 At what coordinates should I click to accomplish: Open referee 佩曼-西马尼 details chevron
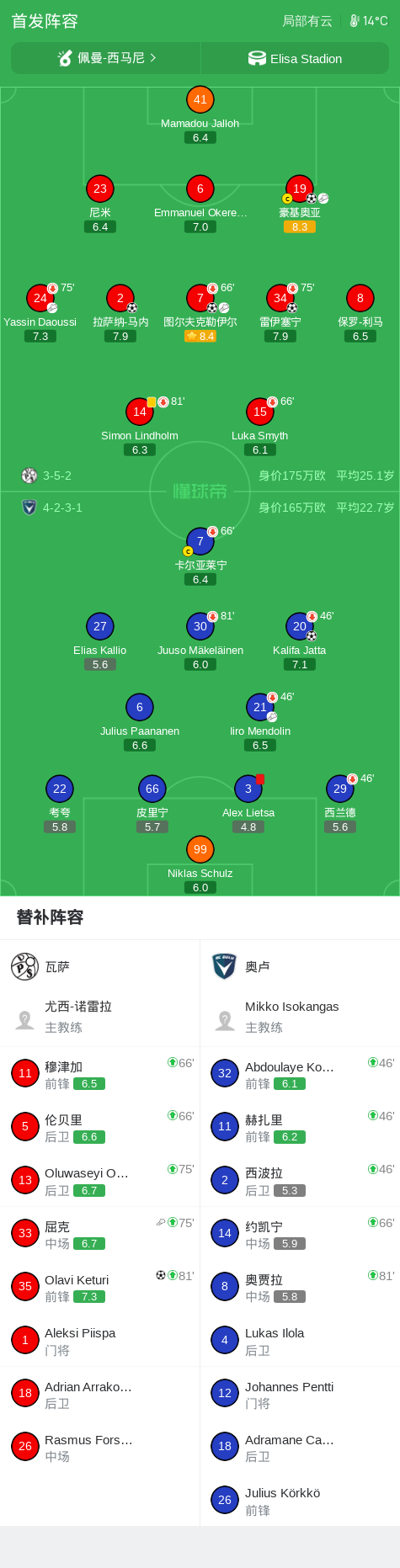[x=152, y=58]
